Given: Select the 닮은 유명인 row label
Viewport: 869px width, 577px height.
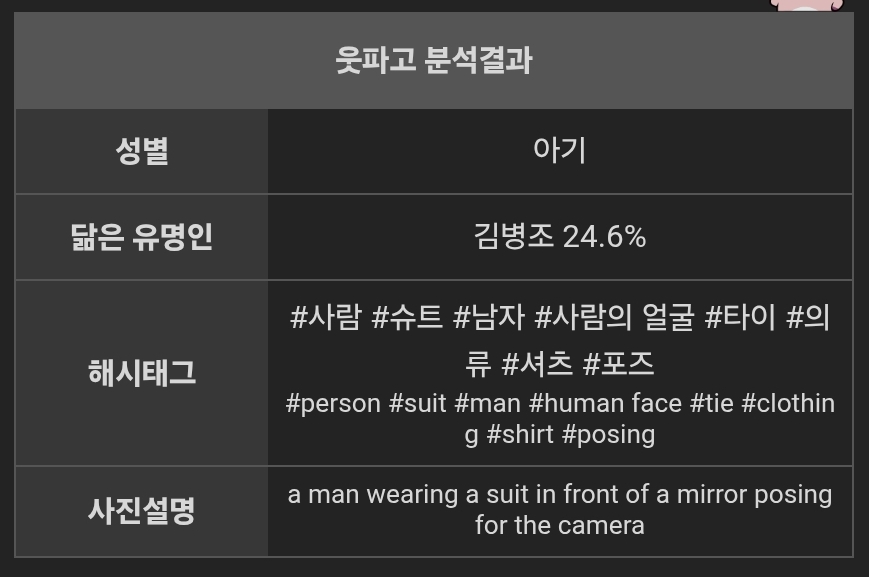Looking at the screenshot, I should [x=142, y=237].
